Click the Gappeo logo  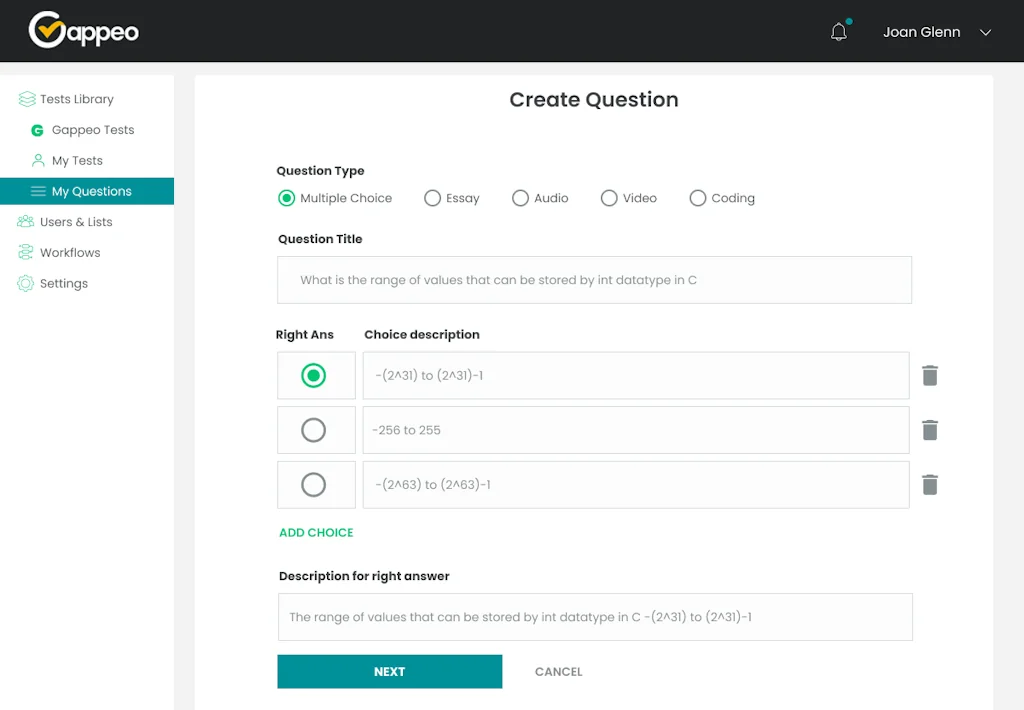click(82, 31)
